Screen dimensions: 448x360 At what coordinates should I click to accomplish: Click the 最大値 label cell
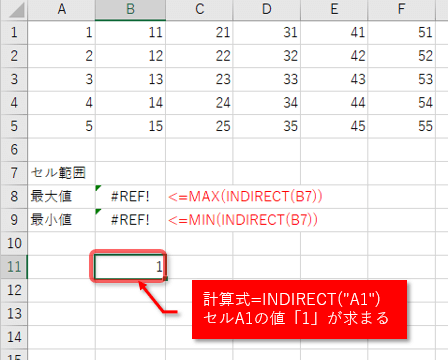coord(61,196)
